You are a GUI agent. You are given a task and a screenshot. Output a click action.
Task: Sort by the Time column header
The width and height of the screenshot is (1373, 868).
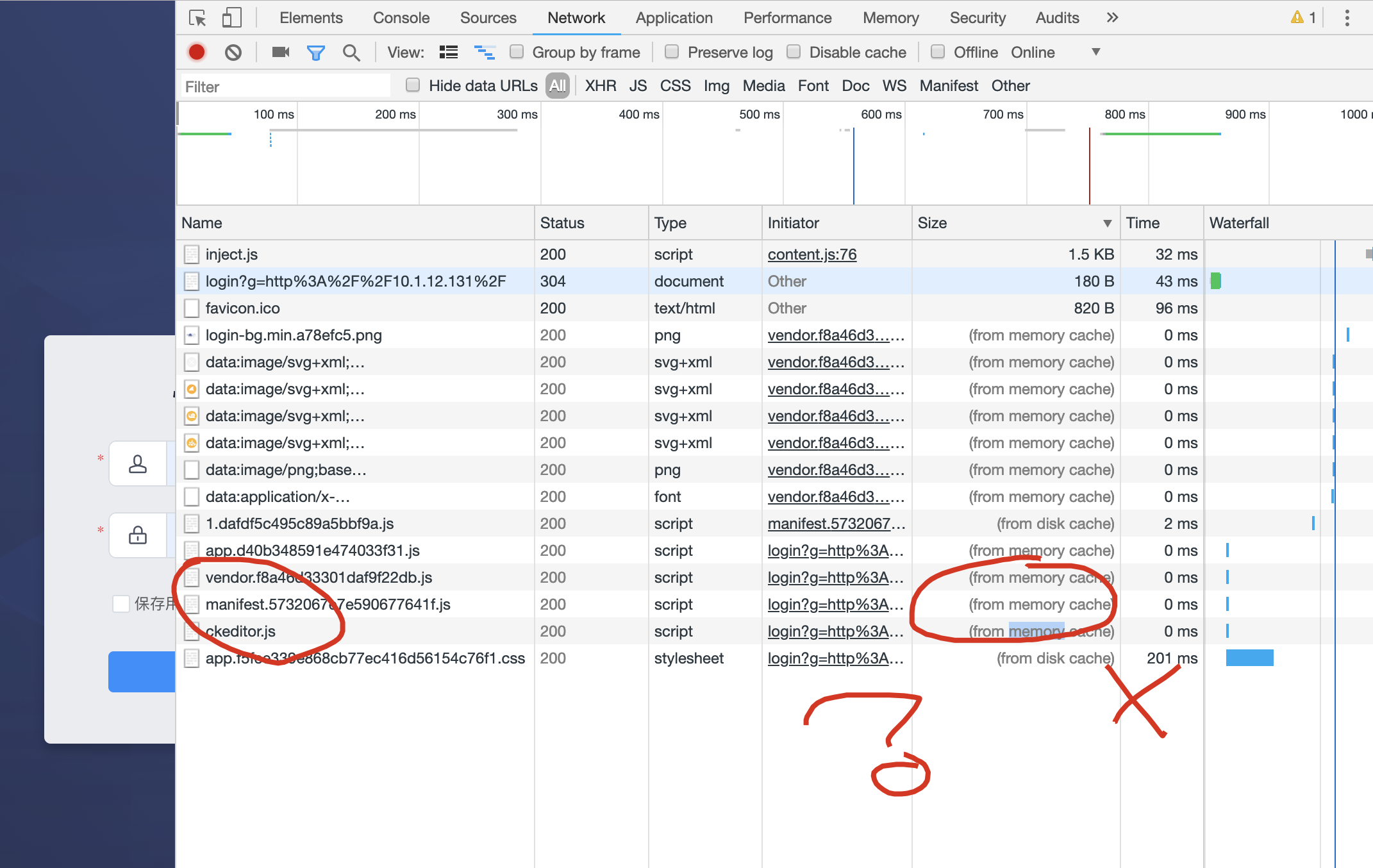1162,223
